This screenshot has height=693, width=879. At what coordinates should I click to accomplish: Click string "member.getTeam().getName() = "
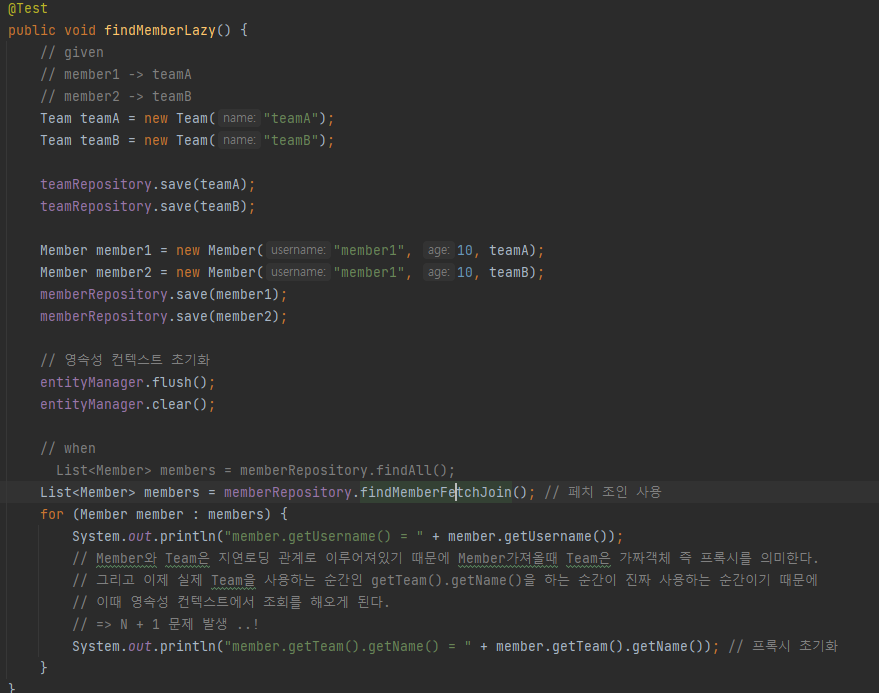click(348, 646)
